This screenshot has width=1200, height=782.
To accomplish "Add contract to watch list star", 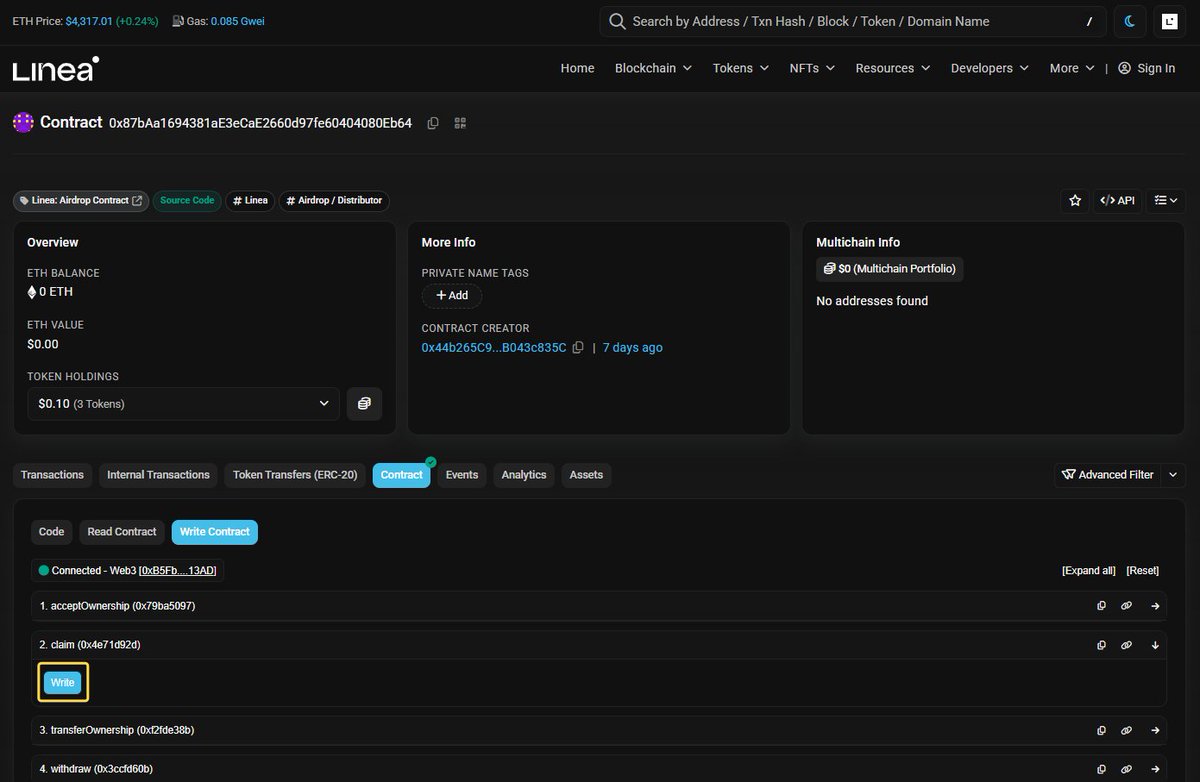I will [1075, 200].
